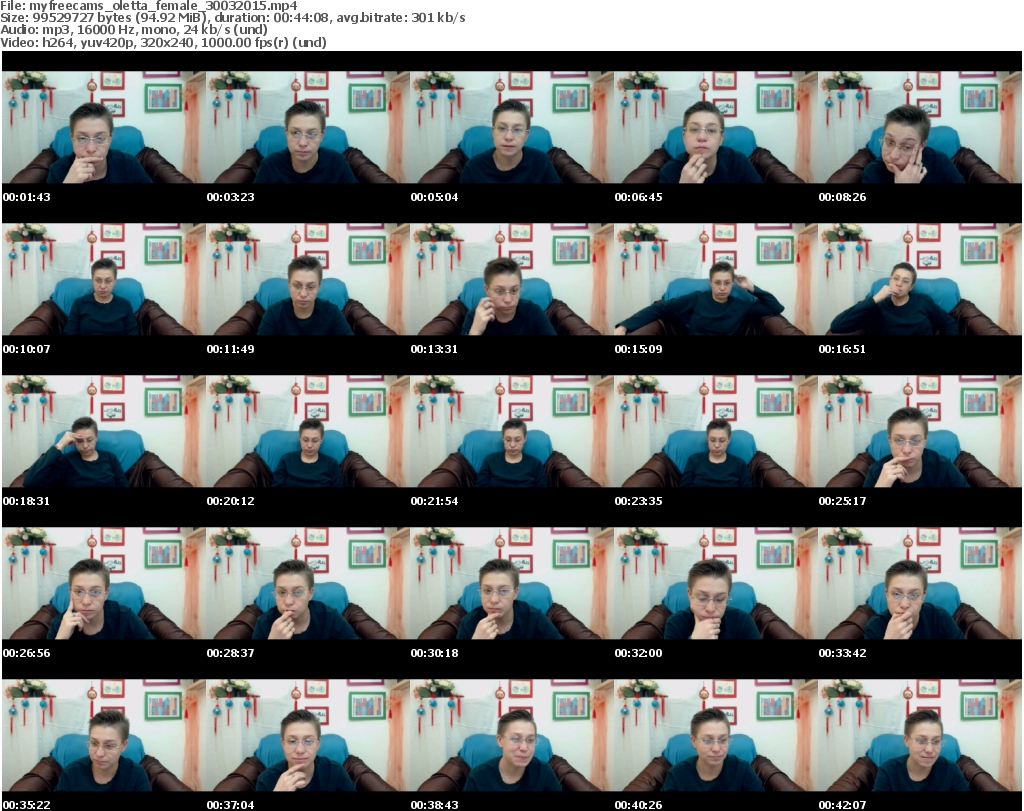
Task: Select the thumbnail frame at 00:26:56
Action: [104, 583]
